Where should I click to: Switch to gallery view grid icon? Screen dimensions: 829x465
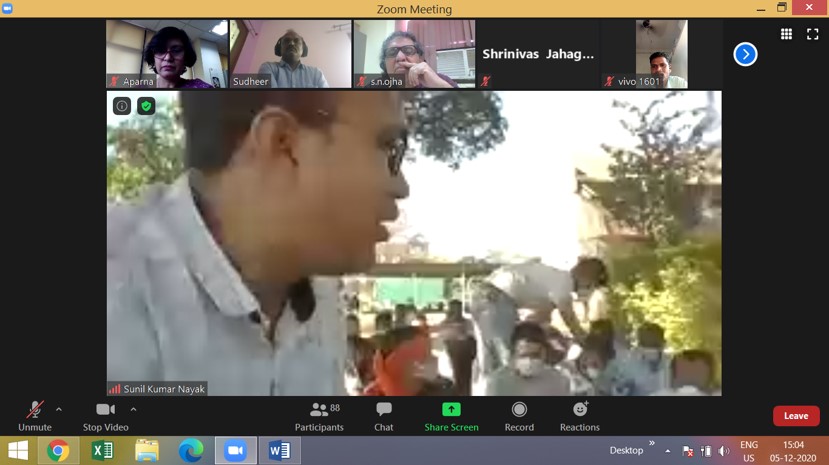[787, 34]
